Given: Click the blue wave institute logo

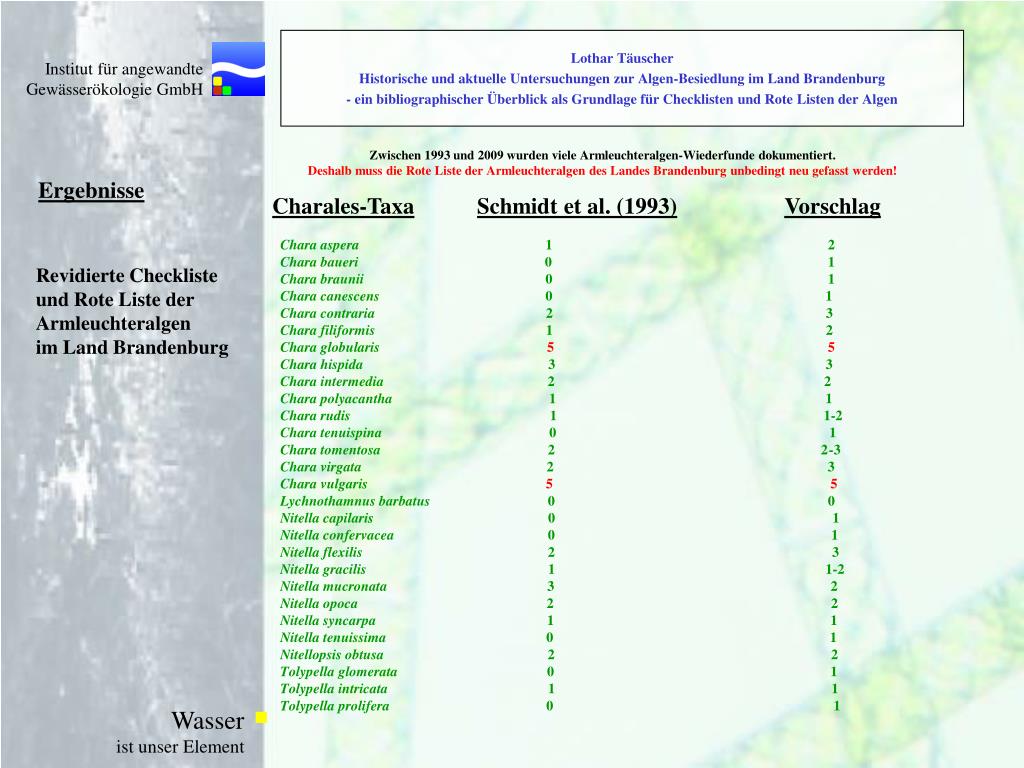Looking at the screenshot, I should [x=238, y=69].
